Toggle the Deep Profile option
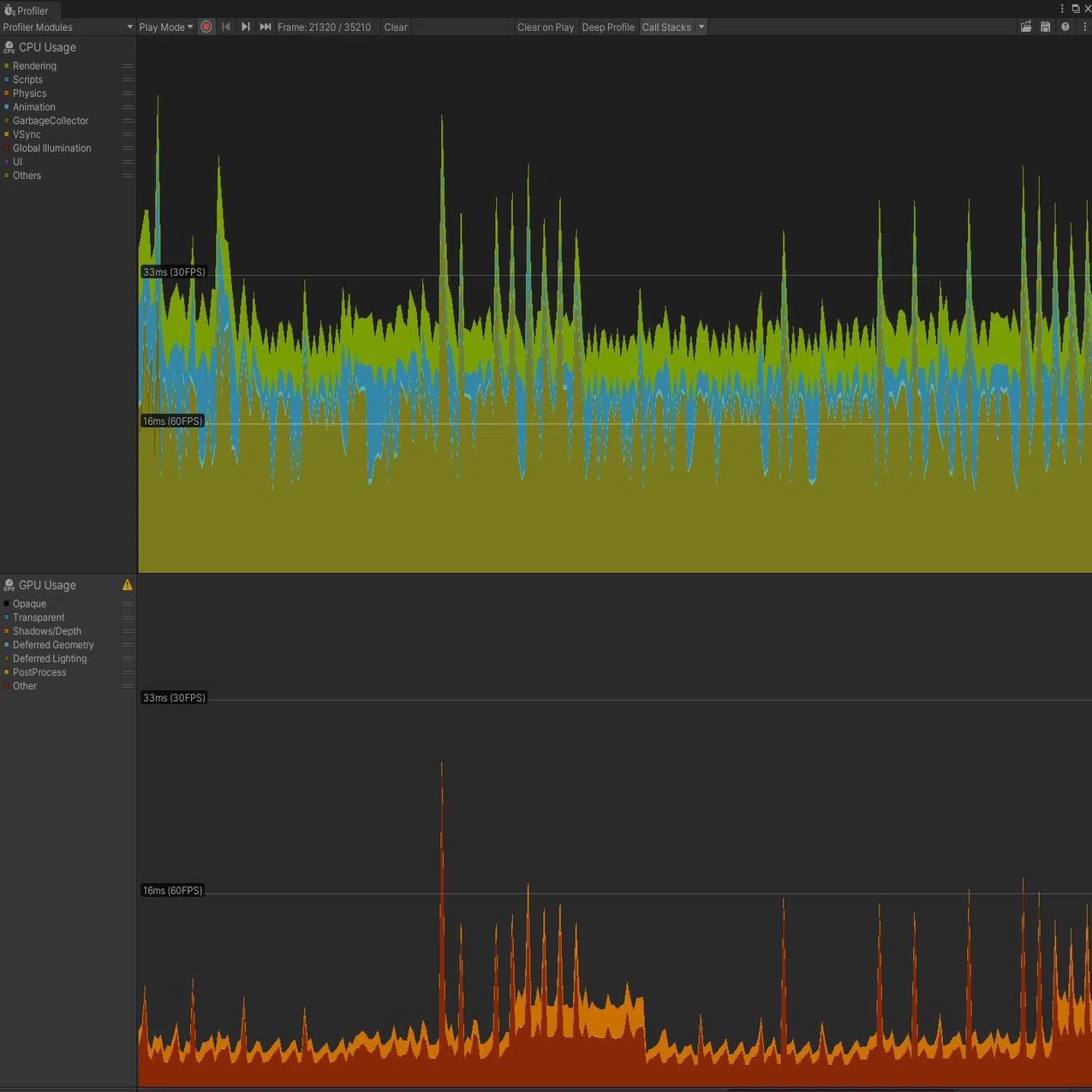The height and width of the screenshot is (1092, 1092). [x=608, y=27]
